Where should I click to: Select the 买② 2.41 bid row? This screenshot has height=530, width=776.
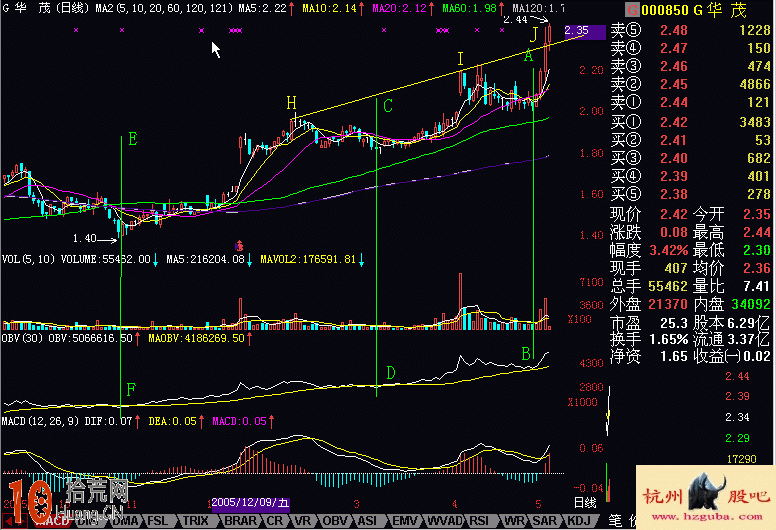point(690,140)
